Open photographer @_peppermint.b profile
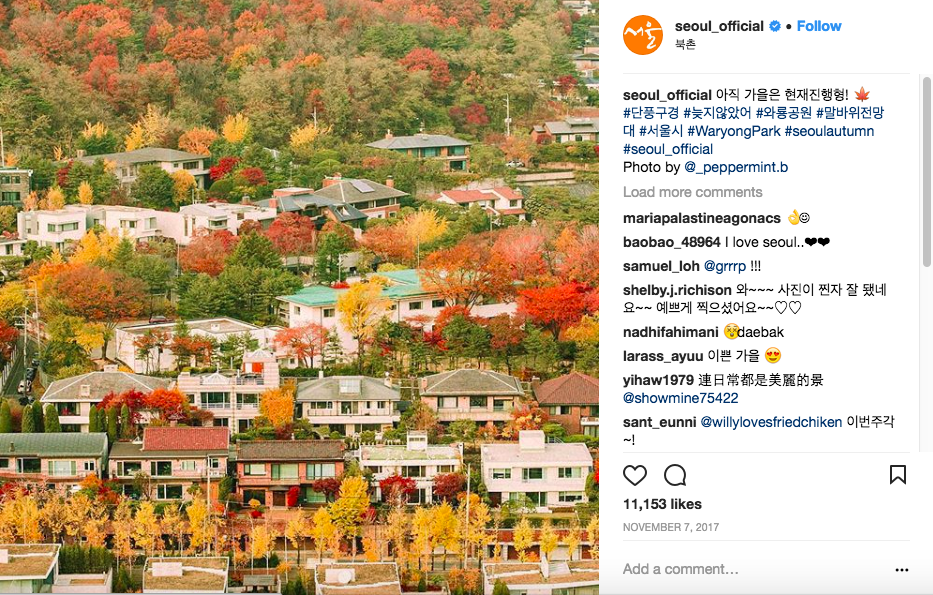The image size is (933, 595). [x=736, y=167]
